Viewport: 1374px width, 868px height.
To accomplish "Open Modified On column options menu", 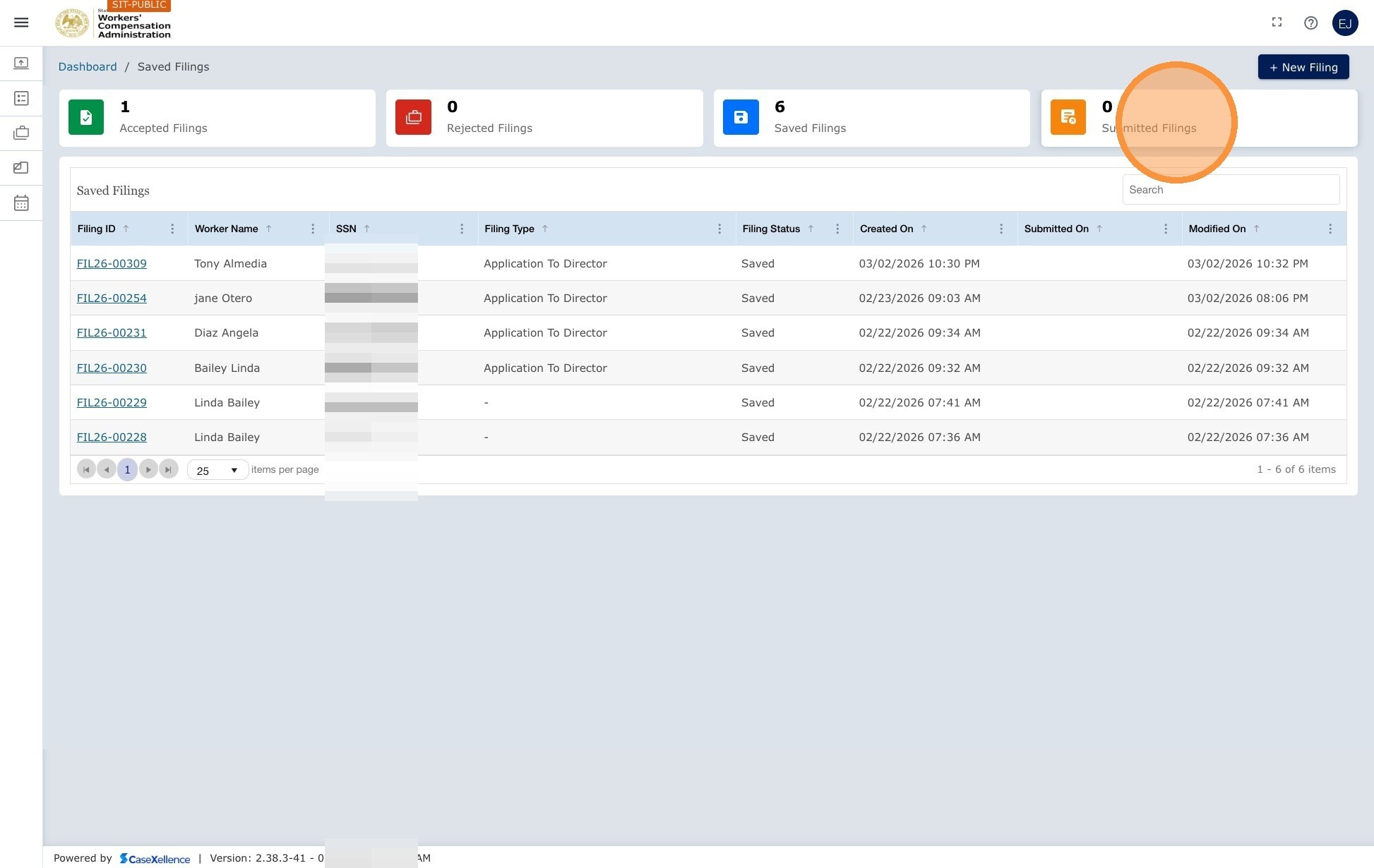I will click(1330, 229).
